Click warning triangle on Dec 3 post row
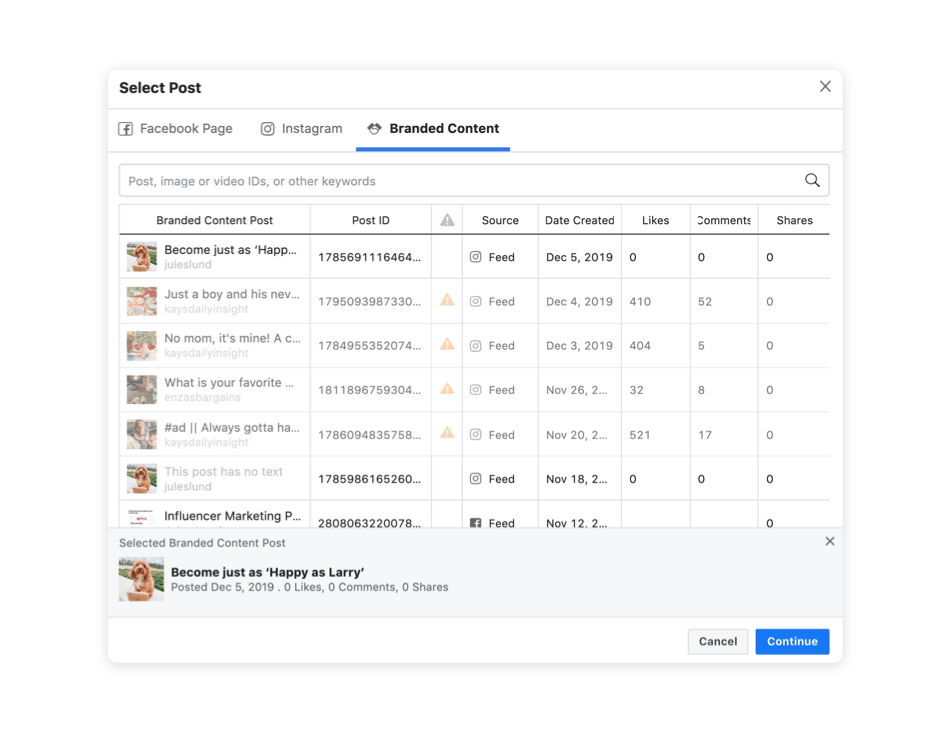 pyautogui.click(x=447, y=344)
